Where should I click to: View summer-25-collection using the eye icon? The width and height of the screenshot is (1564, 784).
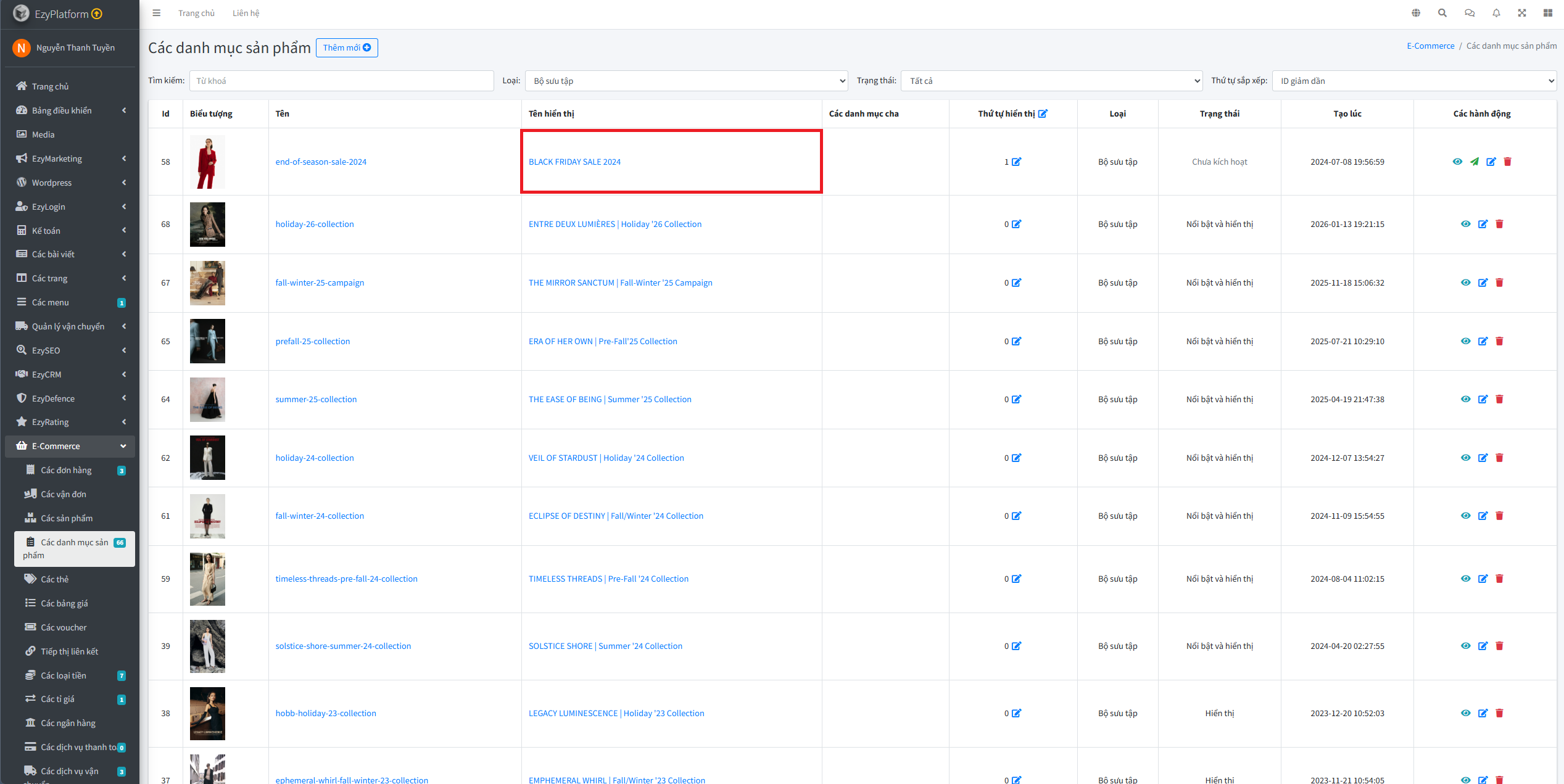[1465, 399]
